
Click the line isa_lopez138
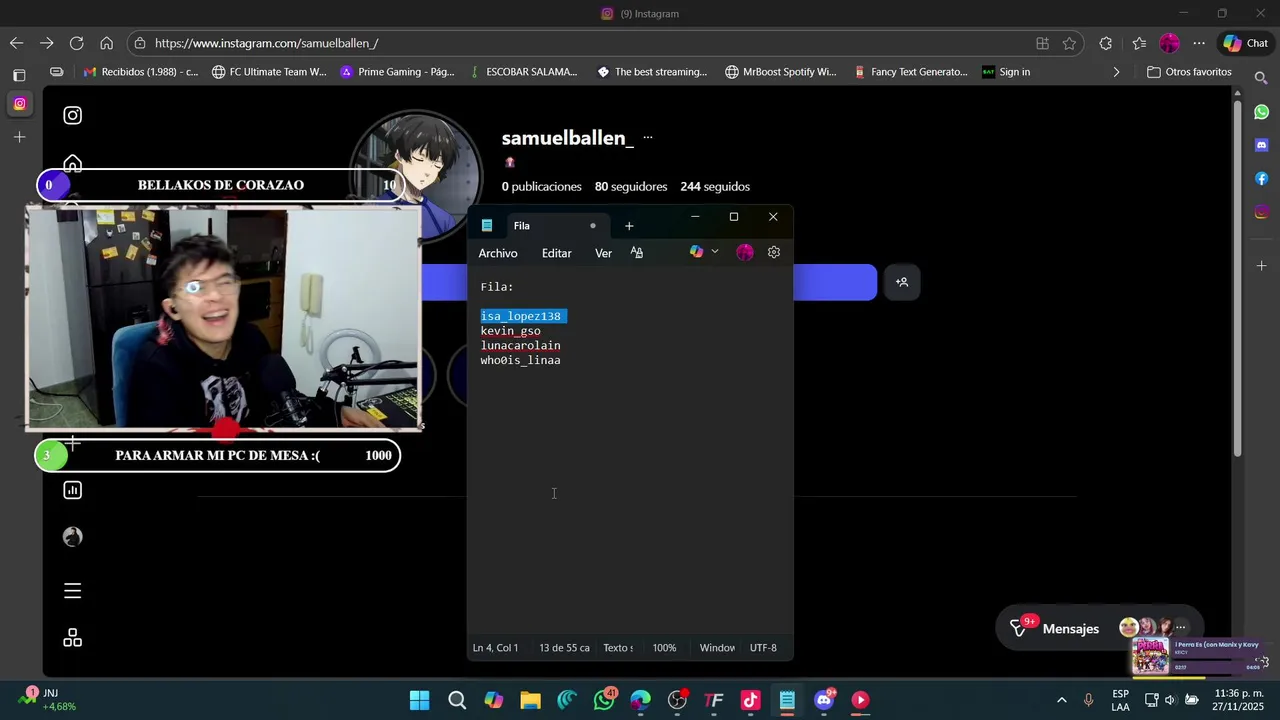521,316
